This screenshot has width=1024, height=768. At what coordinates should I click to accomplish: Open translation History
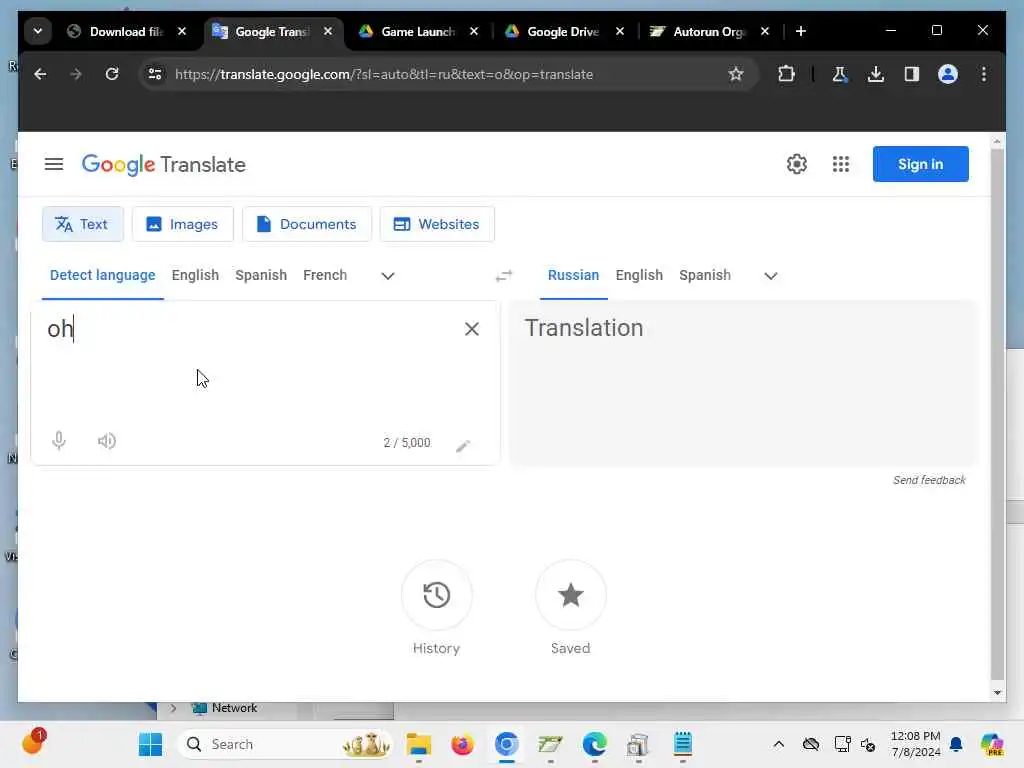pos(436,595)
